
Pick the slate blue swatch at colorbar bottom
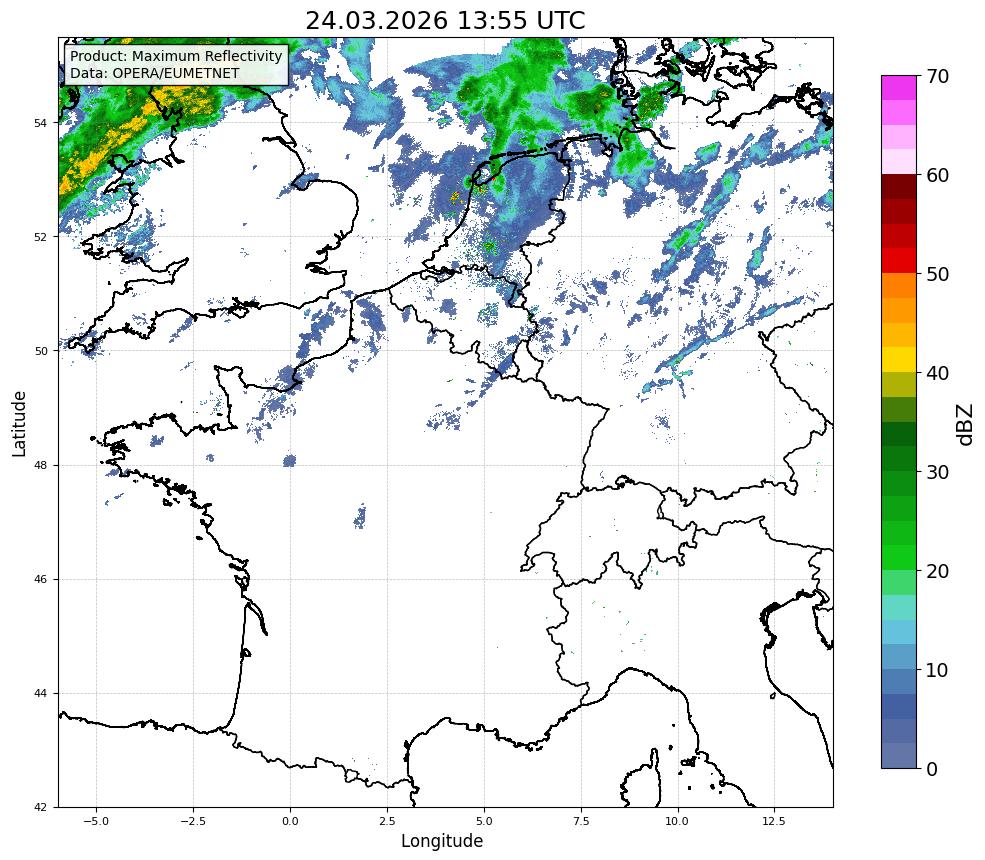pyautogui.click(x=899, y=755)
